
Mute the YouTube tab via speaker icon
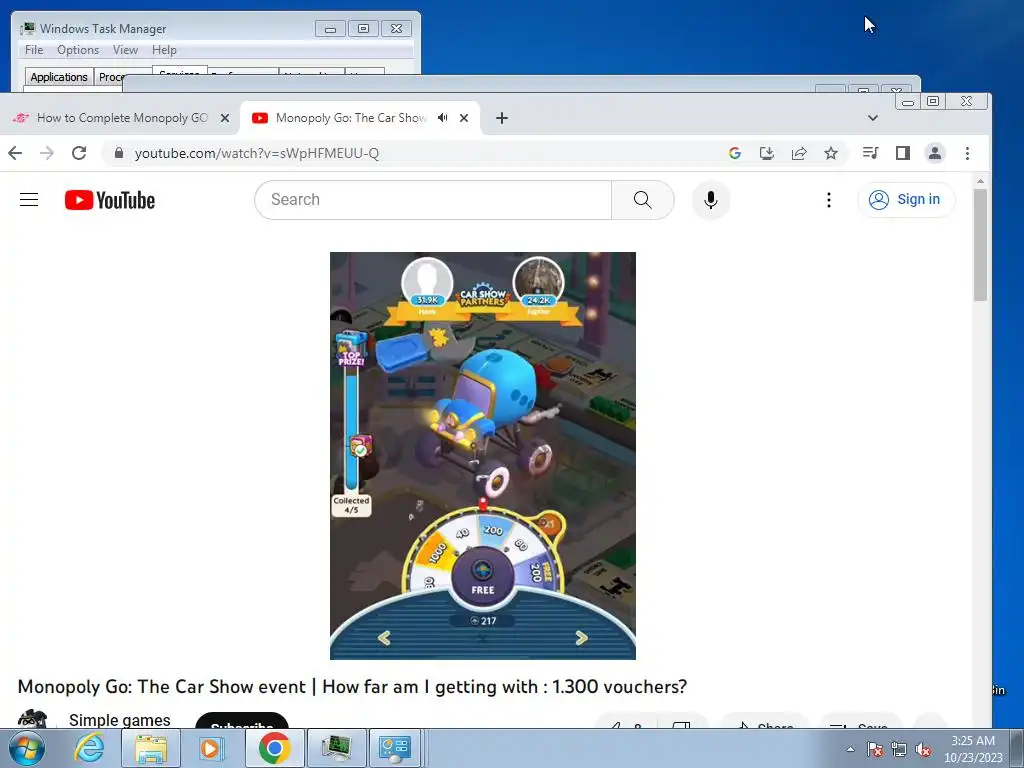[x=443, y=118]
